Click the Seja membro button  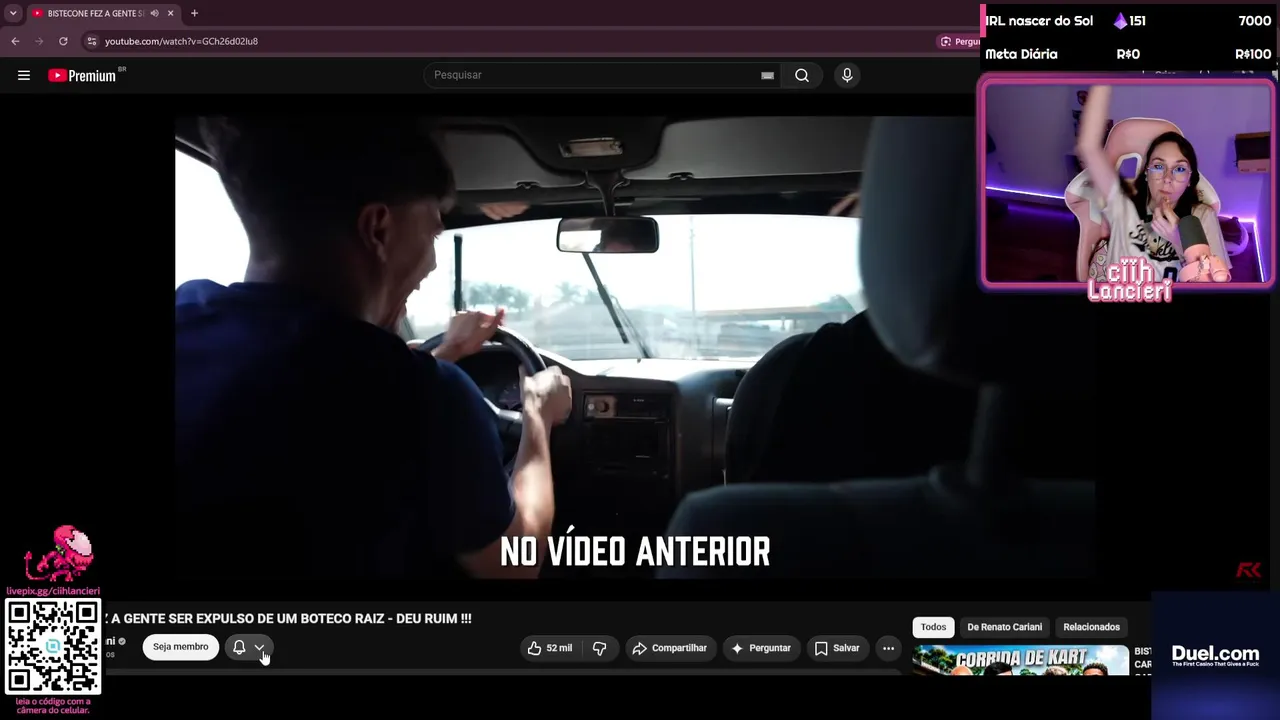pyautogui.click(x=181, y=647)
